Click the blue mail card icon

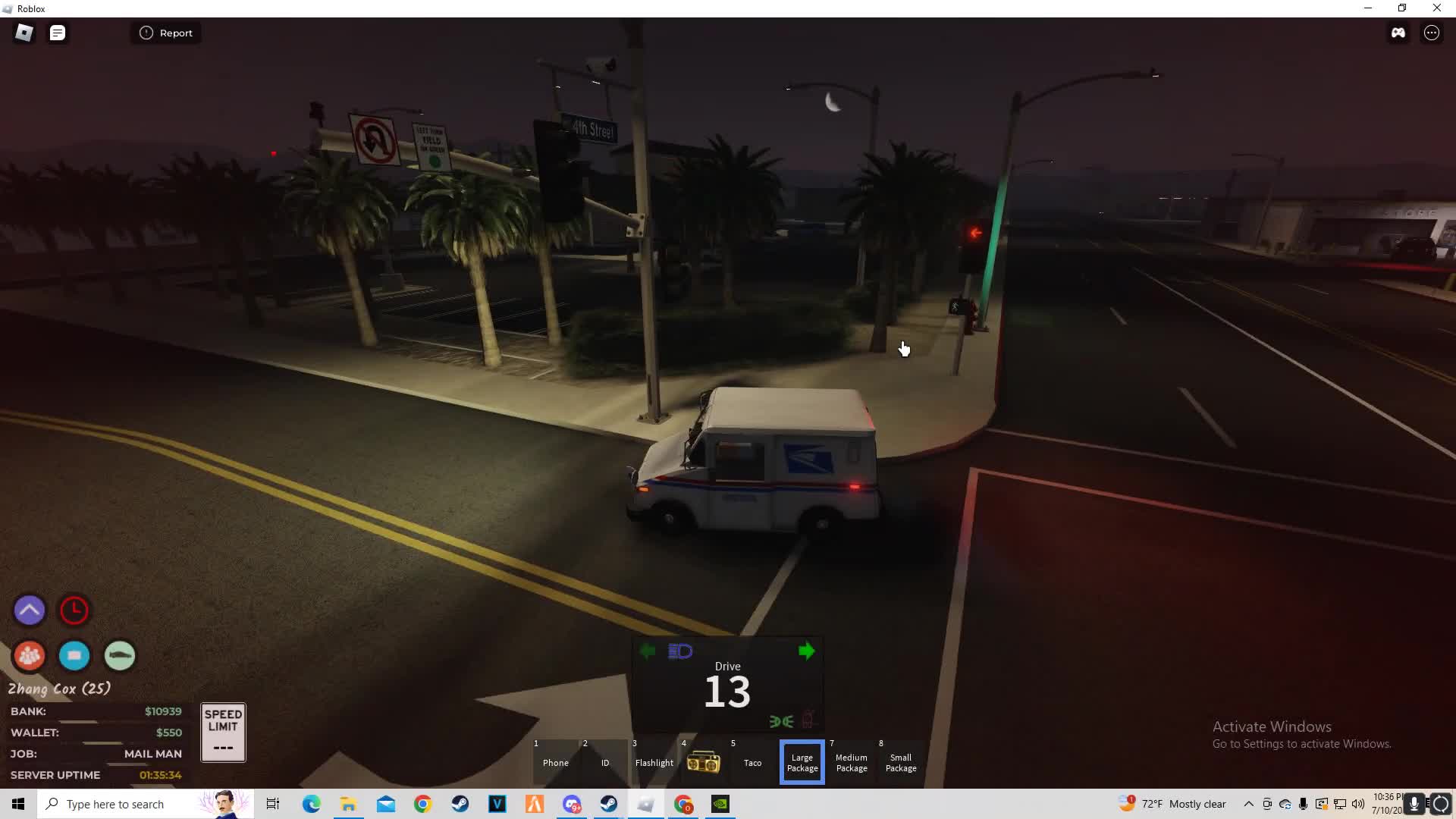click(74, 655)
